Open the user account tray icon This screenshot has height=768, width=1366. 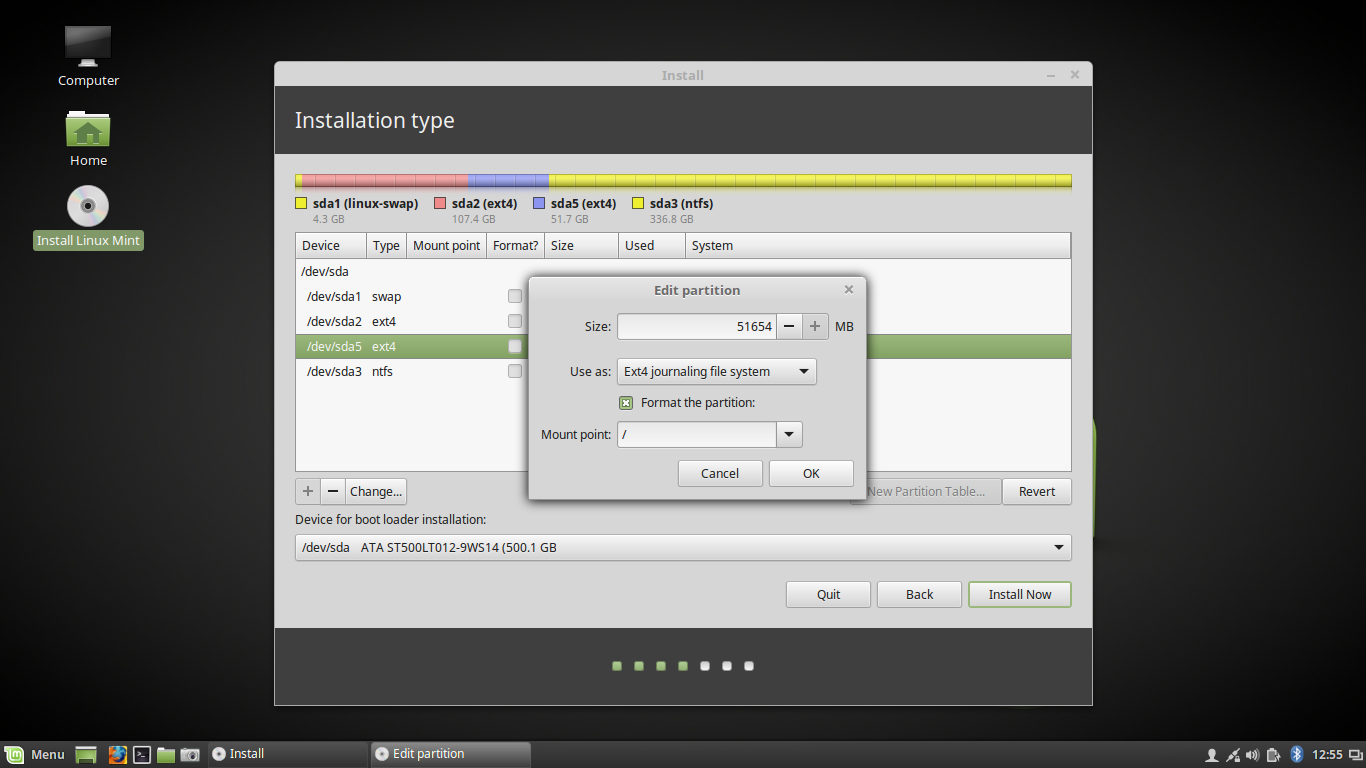tap(1212, 755)
